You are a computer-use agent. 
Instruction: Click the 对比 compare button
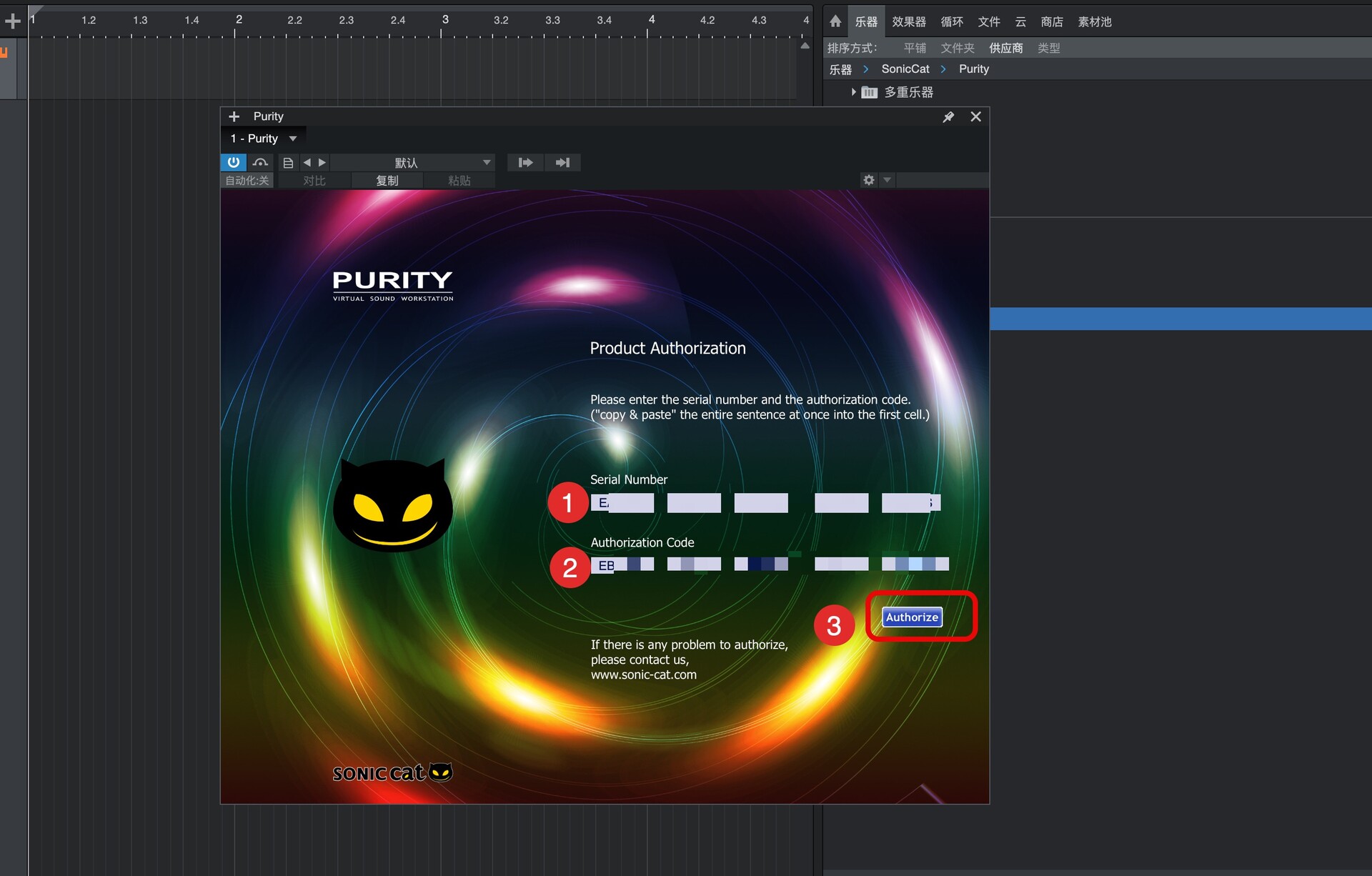(x=314, y=181)
